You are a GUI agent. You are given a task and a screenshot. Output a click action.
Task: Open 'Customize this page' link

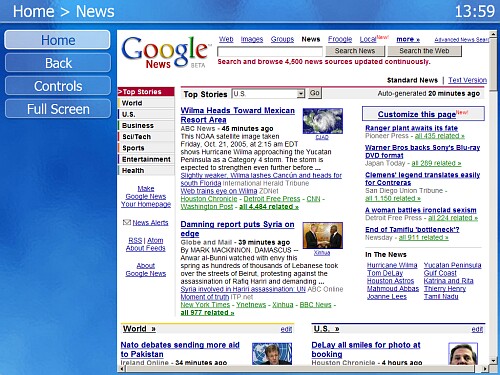click(417, 114)
